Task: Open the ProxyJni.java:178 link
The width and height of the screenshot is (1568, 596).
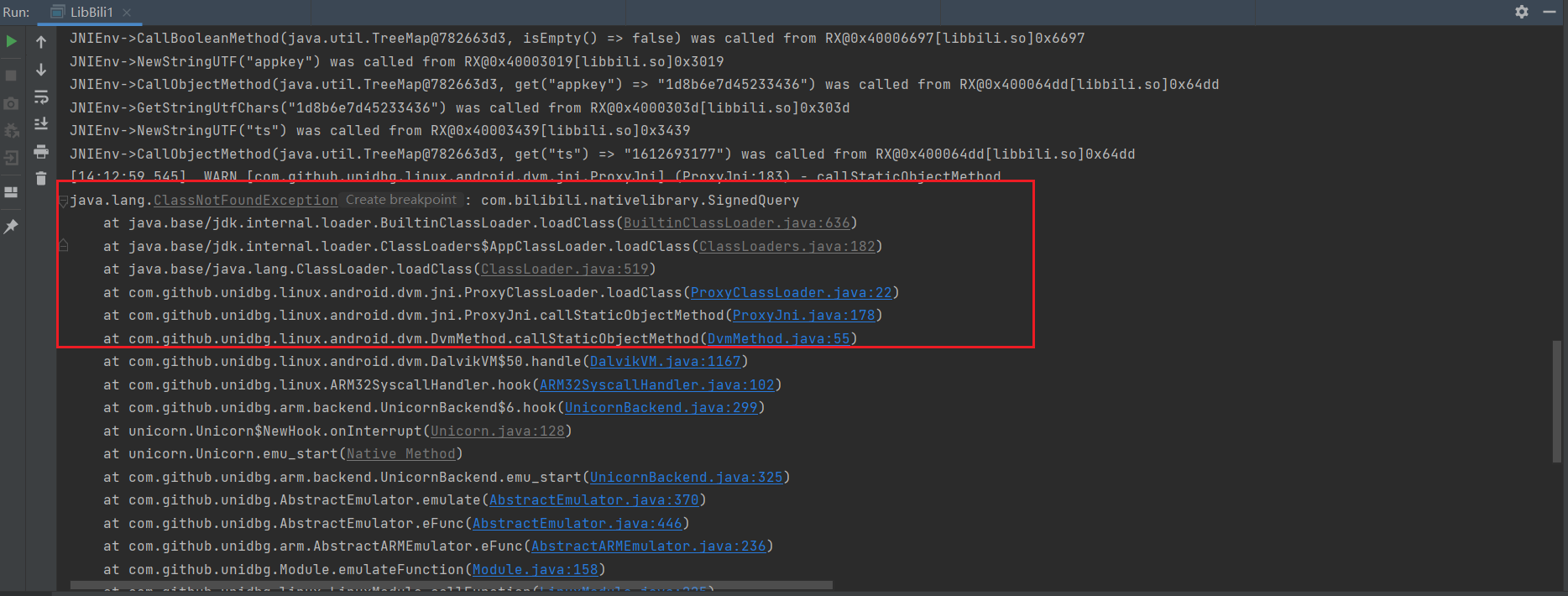Action: (803, 316)
